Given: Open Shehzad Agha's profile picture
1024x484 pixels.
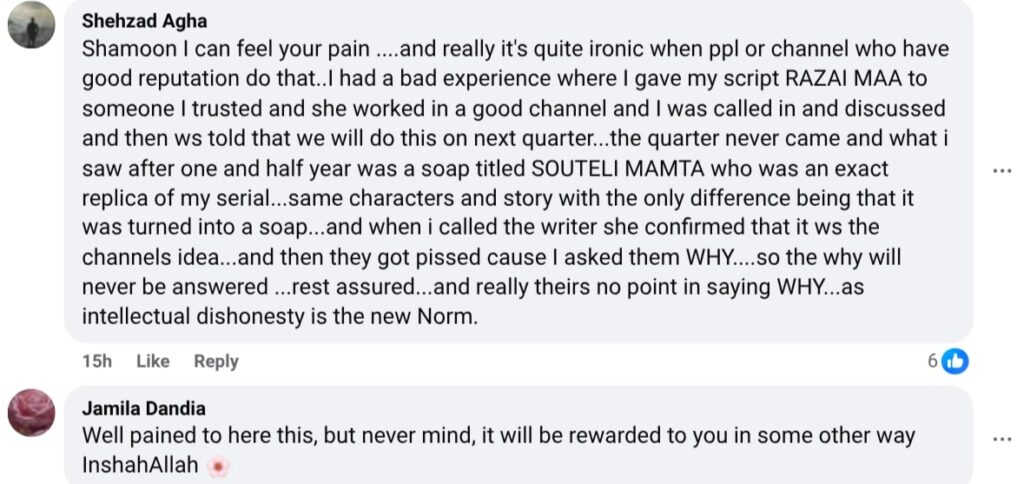Looking at the screenshot, I should (x=31, y=24).
